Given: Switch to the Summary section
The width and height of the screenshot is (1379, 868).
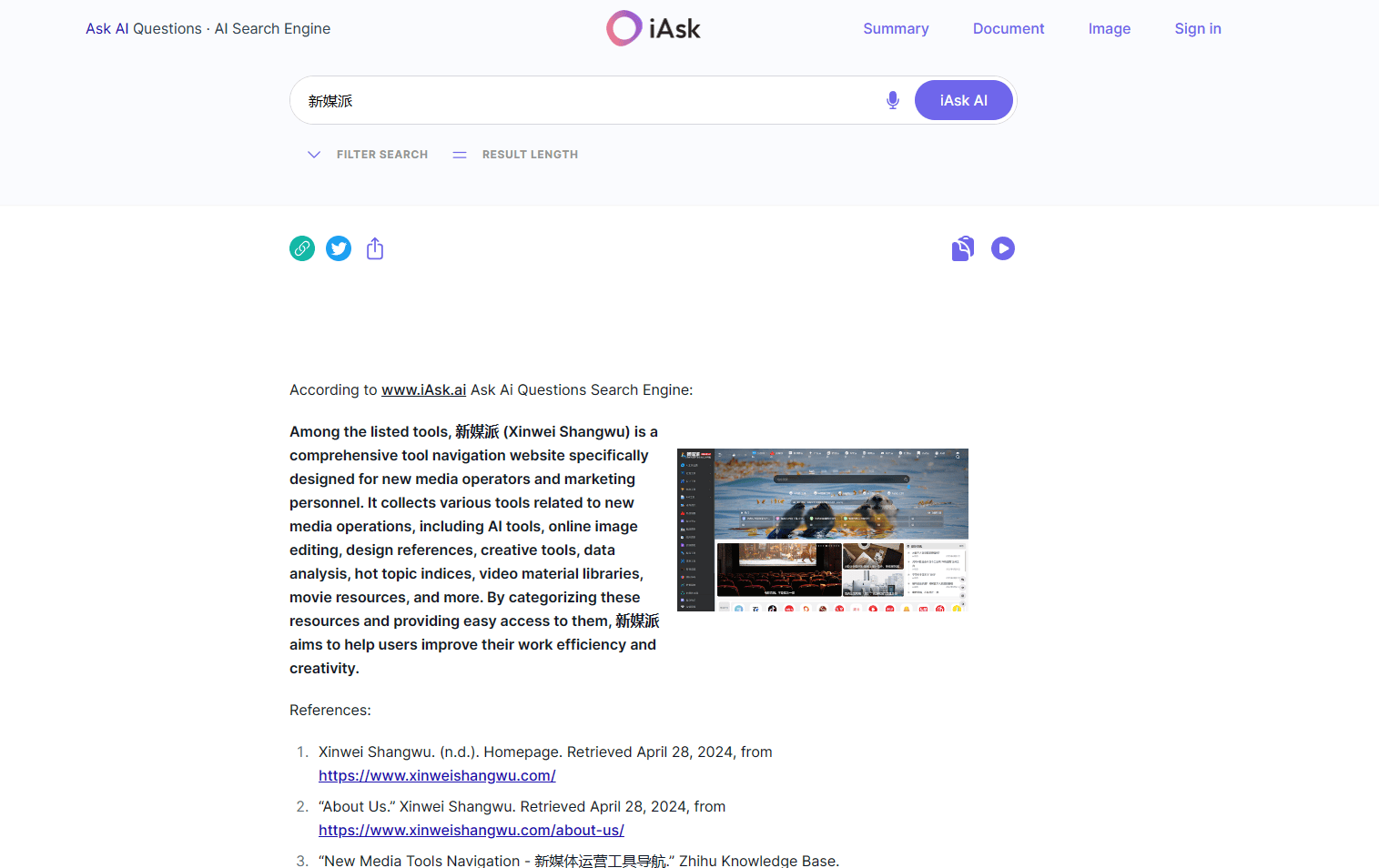Looking at the screenshot, I should 895,28.
